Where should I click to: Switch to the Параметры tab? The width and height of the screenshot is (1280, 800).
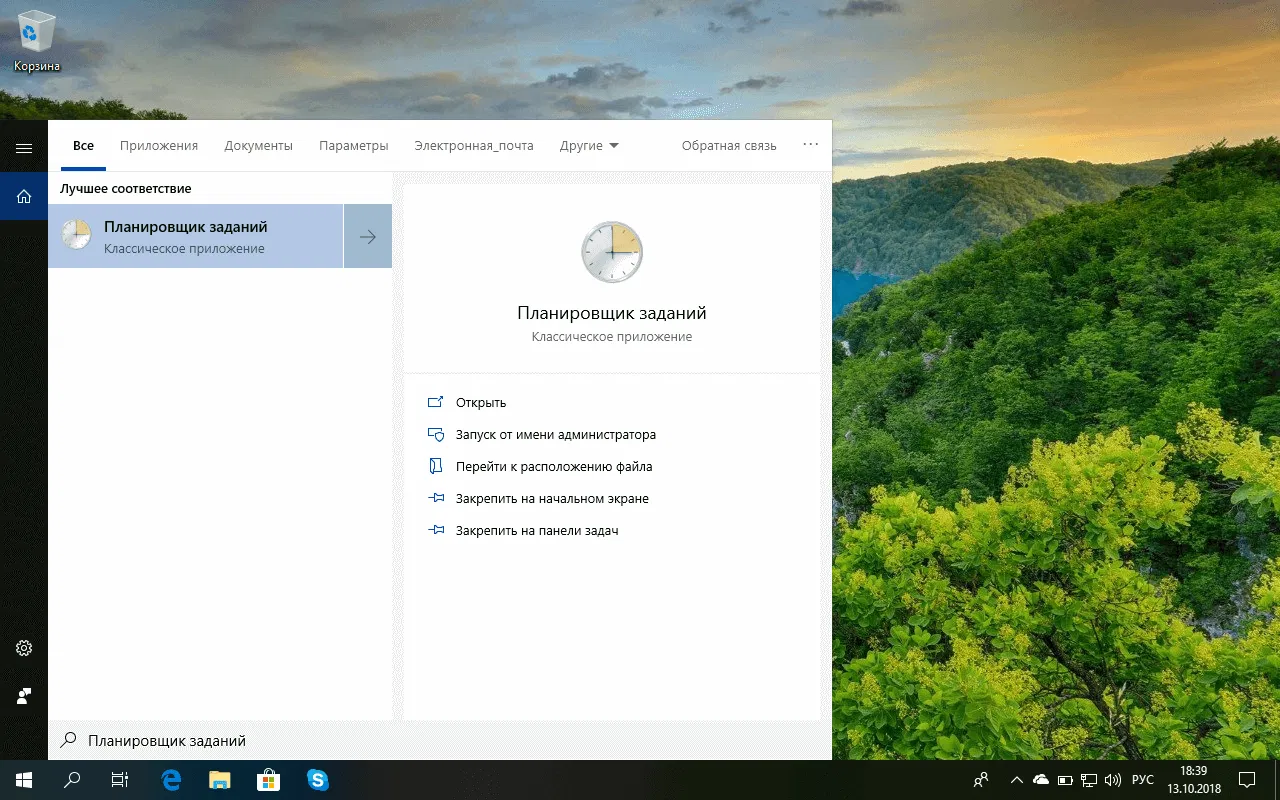(354, 146)
